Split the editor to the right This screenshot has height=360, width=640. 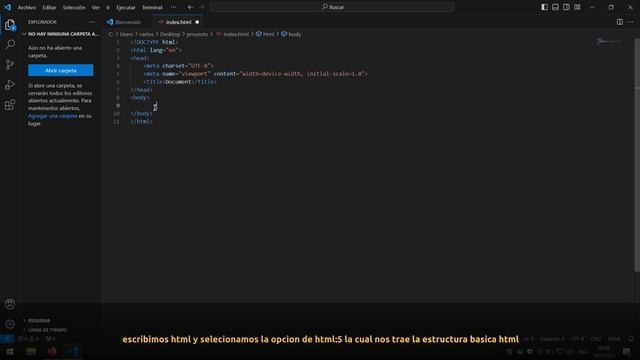click(620, 22)
